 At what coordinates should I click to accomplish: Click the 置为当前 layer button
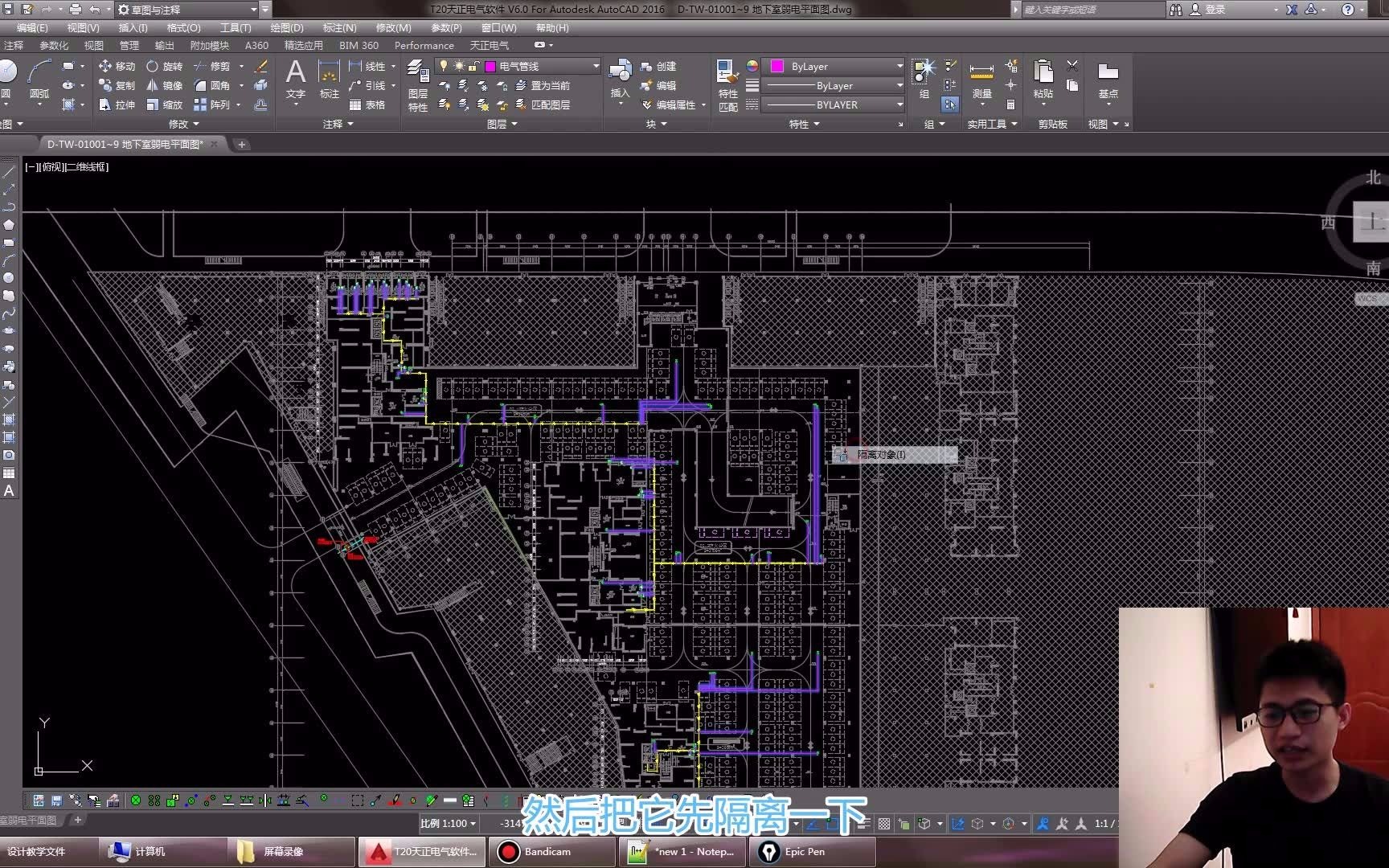coord(543,85)
